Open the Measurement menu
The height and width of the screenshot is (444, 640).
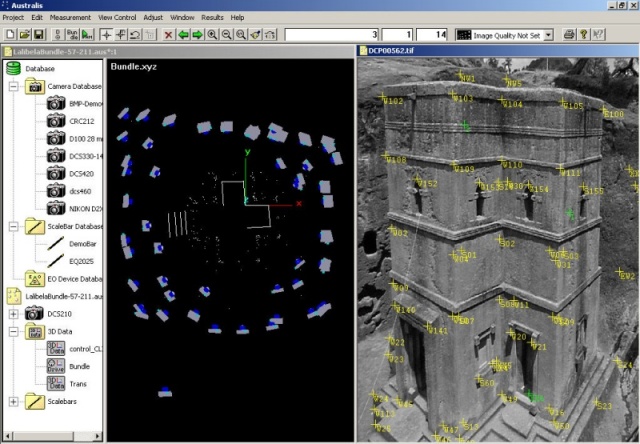(70, 17)
